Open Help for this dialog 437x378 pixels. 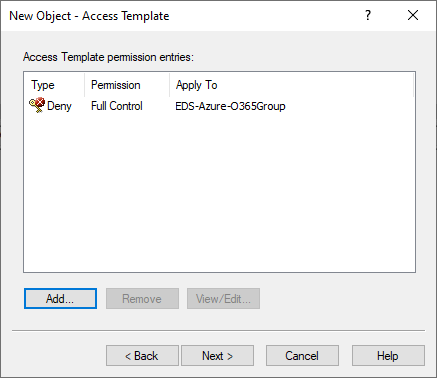click(388, 356)
